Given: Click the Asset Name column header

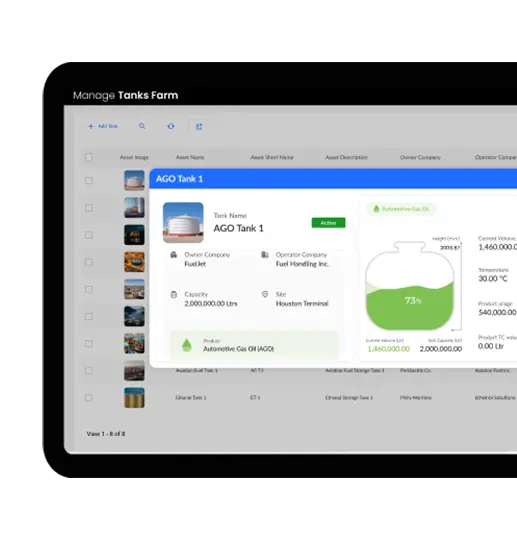Looking at the screenshot, I should (x=190, y=157).
